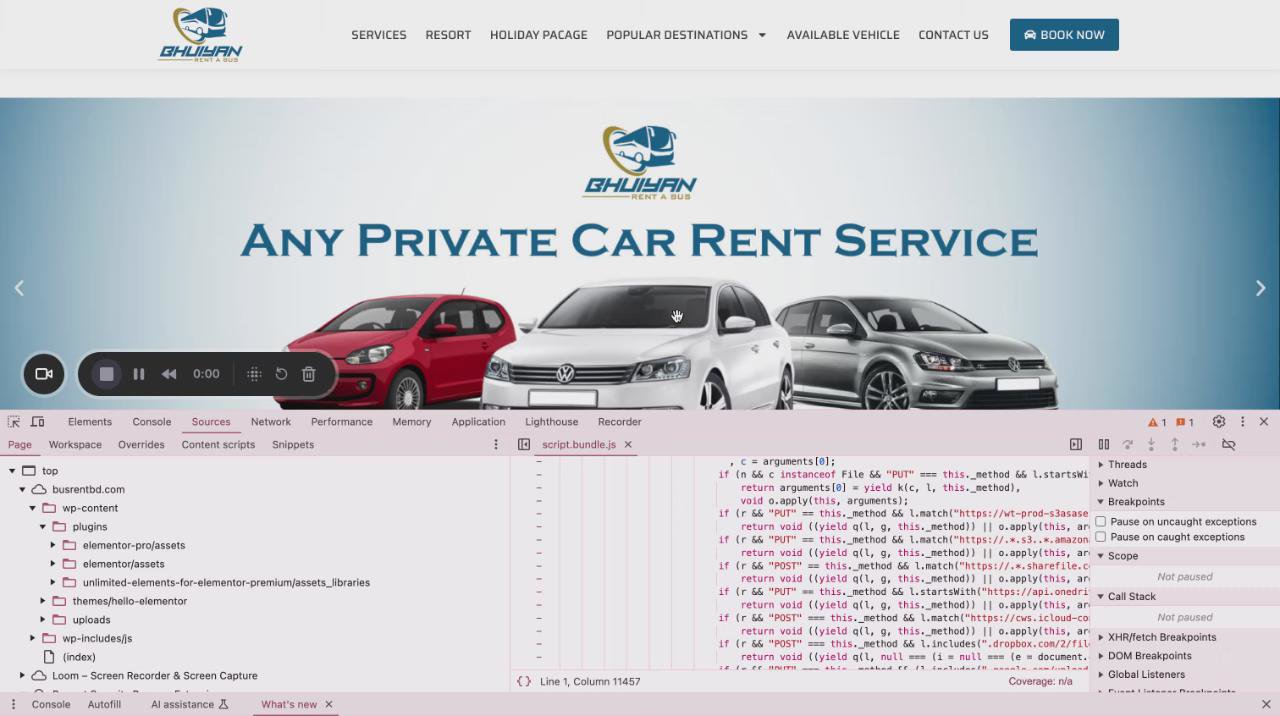This screenshot has width=1280, height=716.
Task: Expand the uploads folder
Action: [43, 620]
